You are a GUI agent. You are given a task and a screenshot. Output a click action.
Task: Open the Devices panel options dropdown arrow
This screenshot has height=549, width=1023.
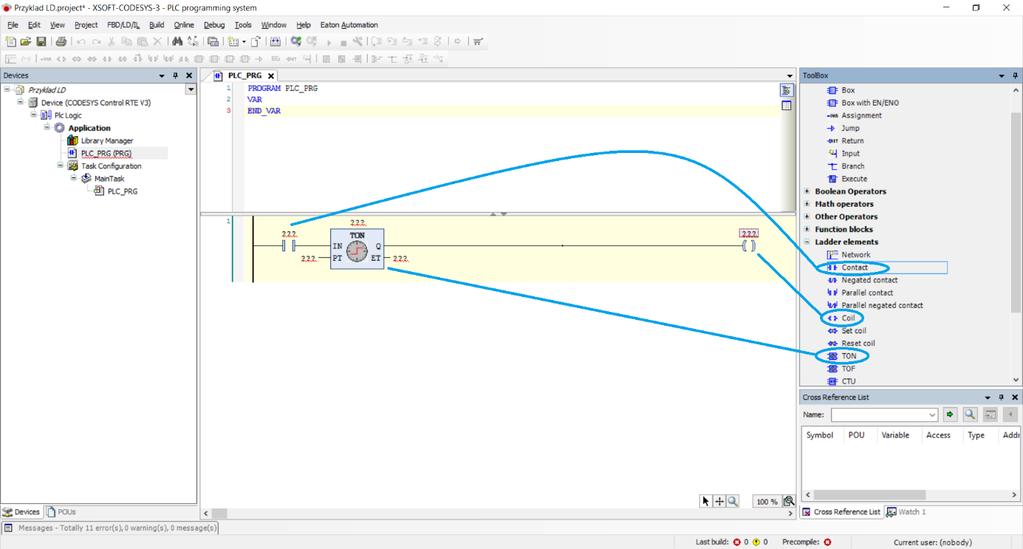pyautogui.click(x=162, y=76)
